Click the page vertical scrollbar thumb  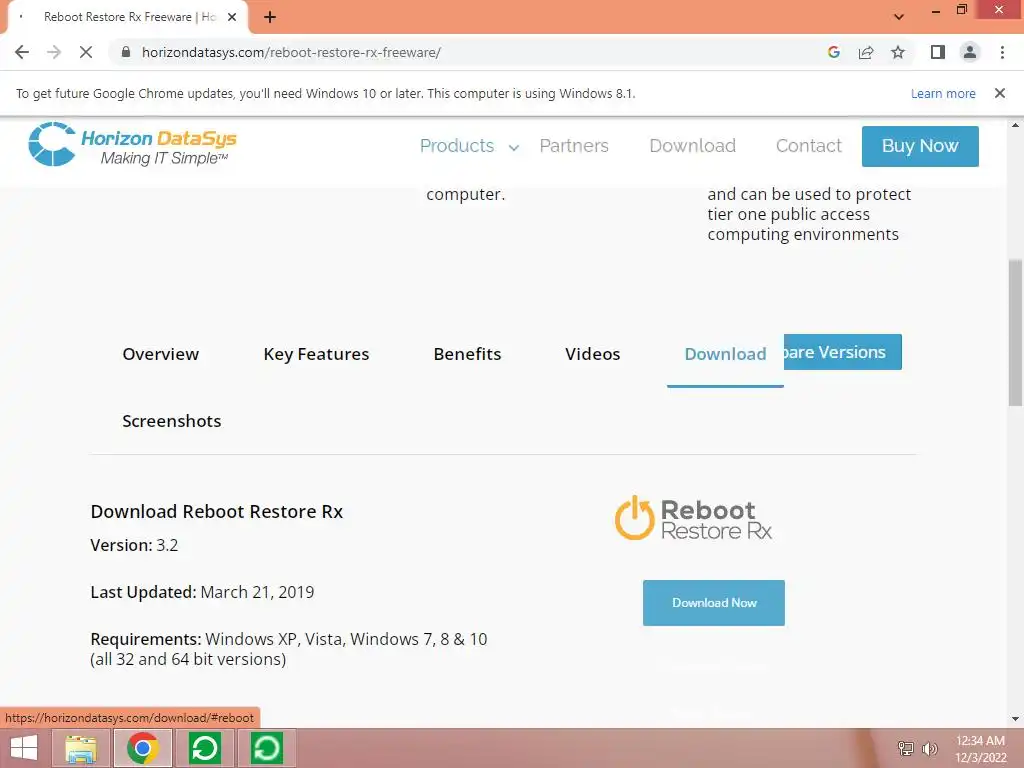(1015, 332)
